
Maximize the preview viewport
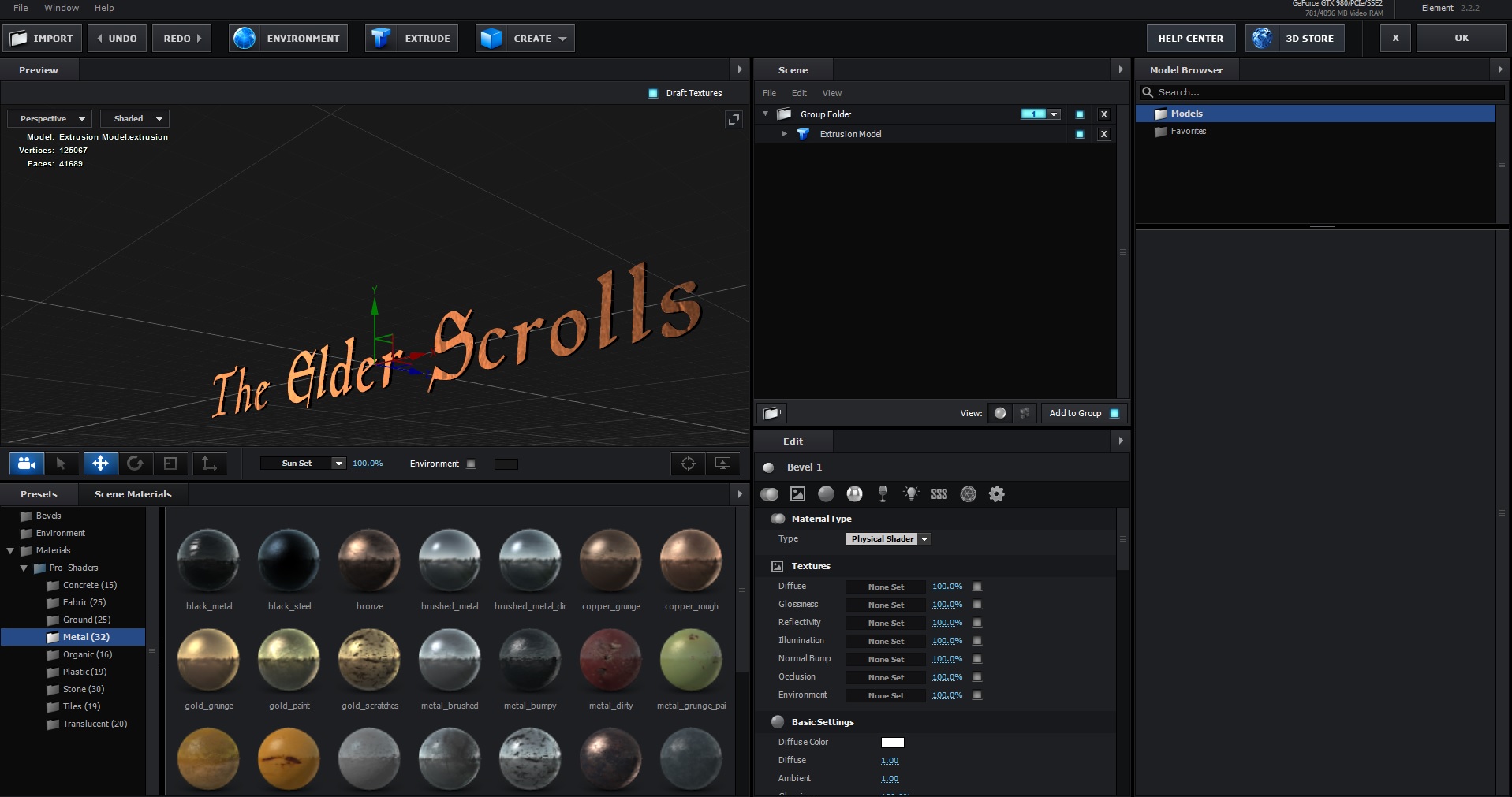click(x=734, y=119)
